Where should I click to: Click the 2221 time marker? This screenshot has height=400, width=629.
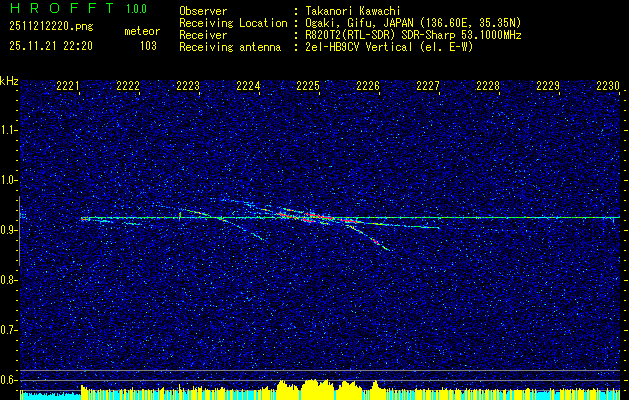click(67, 86)
